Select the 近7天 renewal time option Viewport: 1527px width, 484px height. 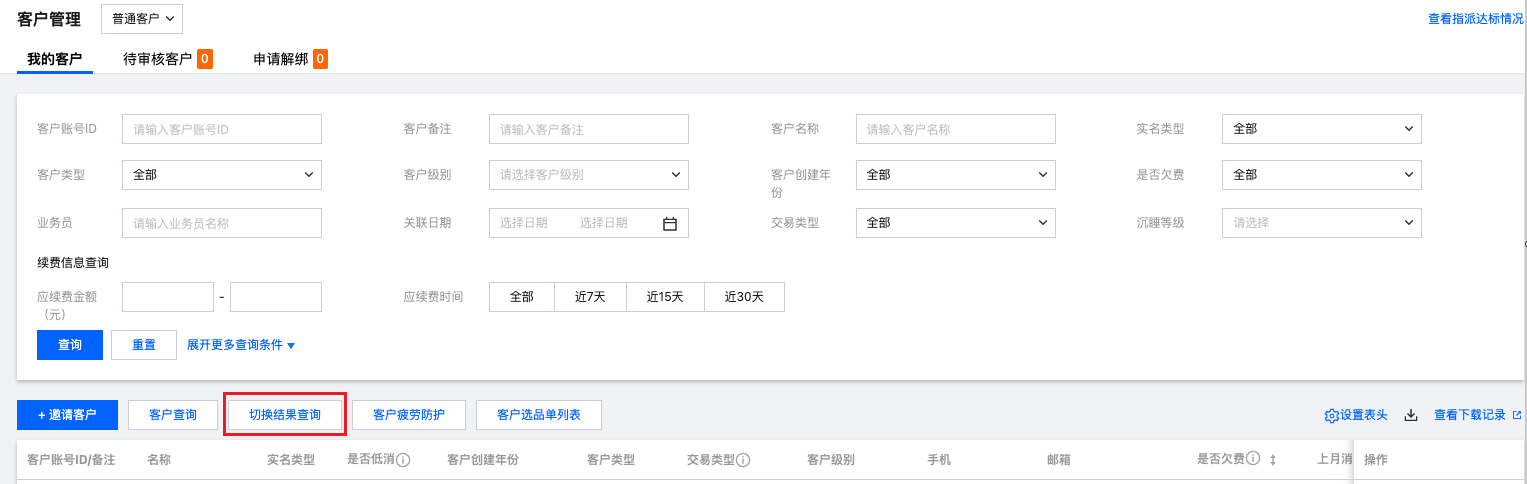click(x=590, y=297)
